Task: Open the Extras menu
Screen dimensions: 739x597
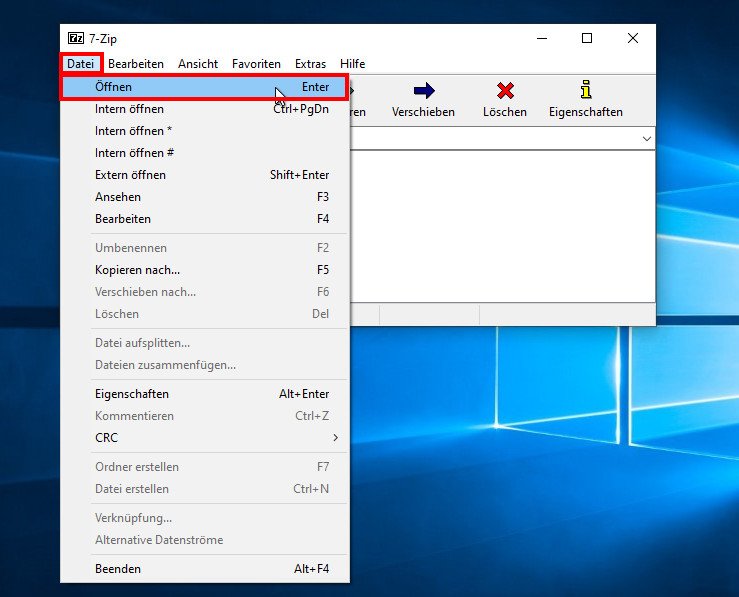Action: pyautogui.click(x=310, y=64)
